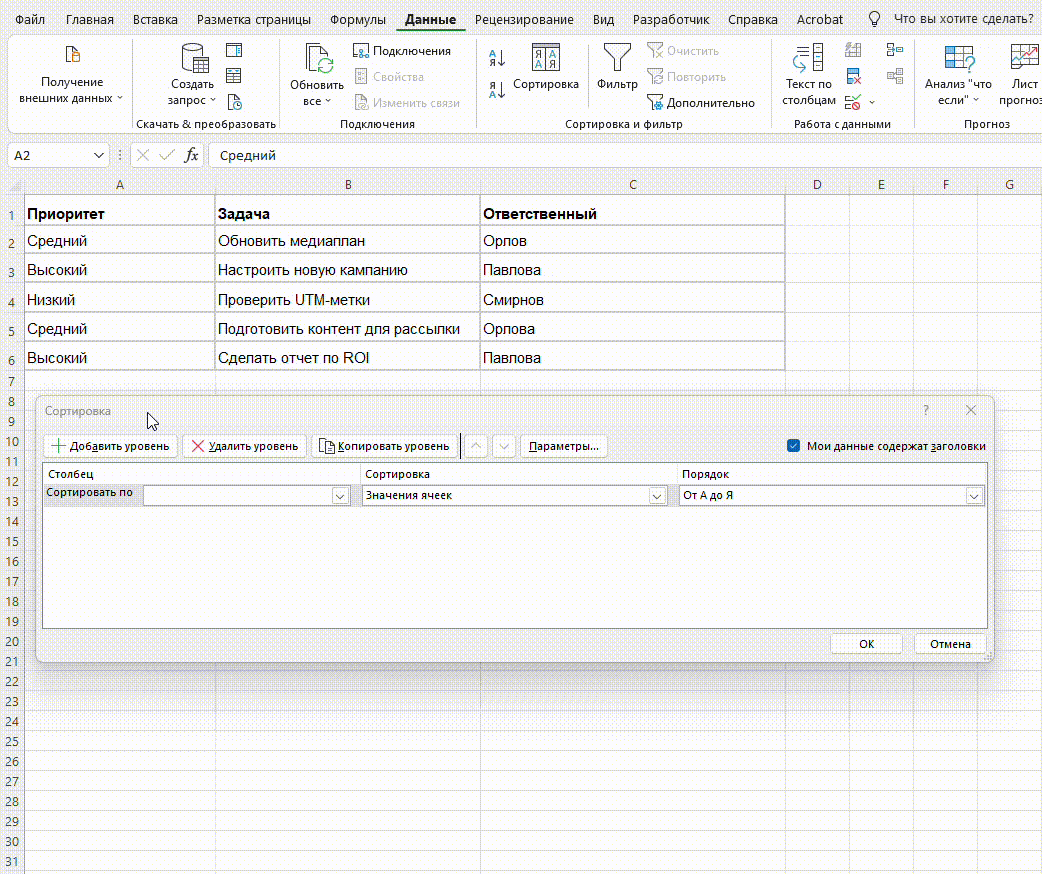
Task: Open the Вставка ribbon tab
Action: [x=155, y=19]
